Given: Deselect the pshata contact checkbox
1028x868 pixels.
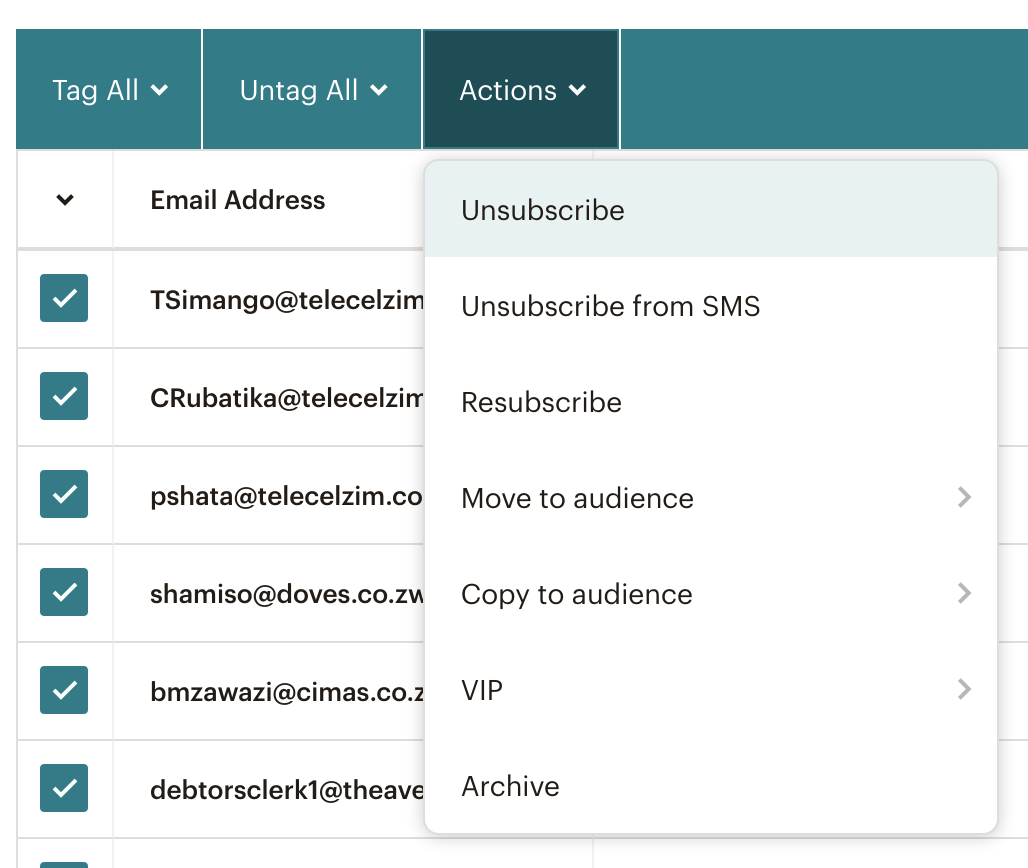Looking at the screenshot, I should tap(64, 494).
